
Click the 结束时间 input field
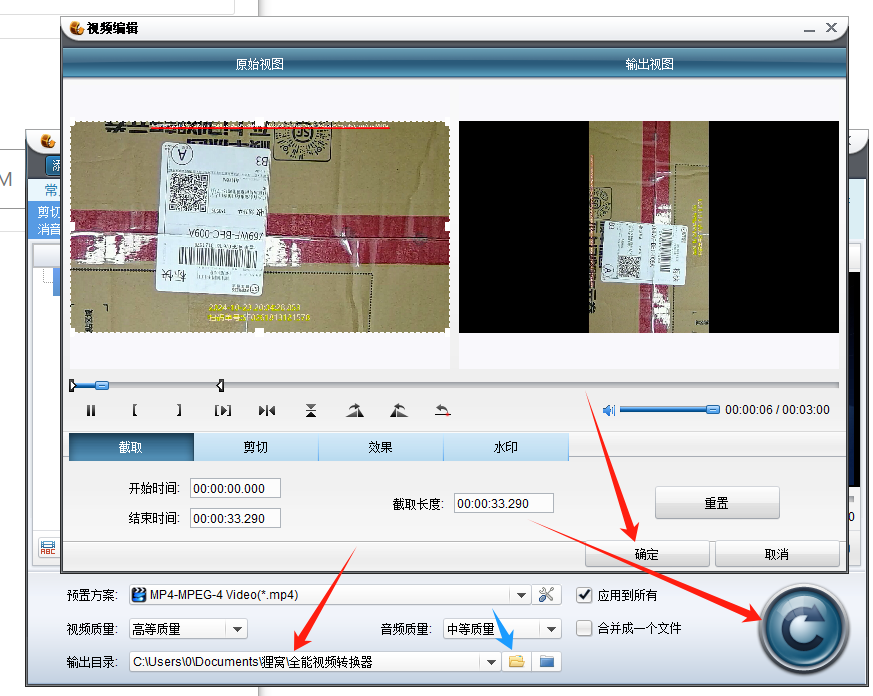pyautogui.click(x=235, y=518)
